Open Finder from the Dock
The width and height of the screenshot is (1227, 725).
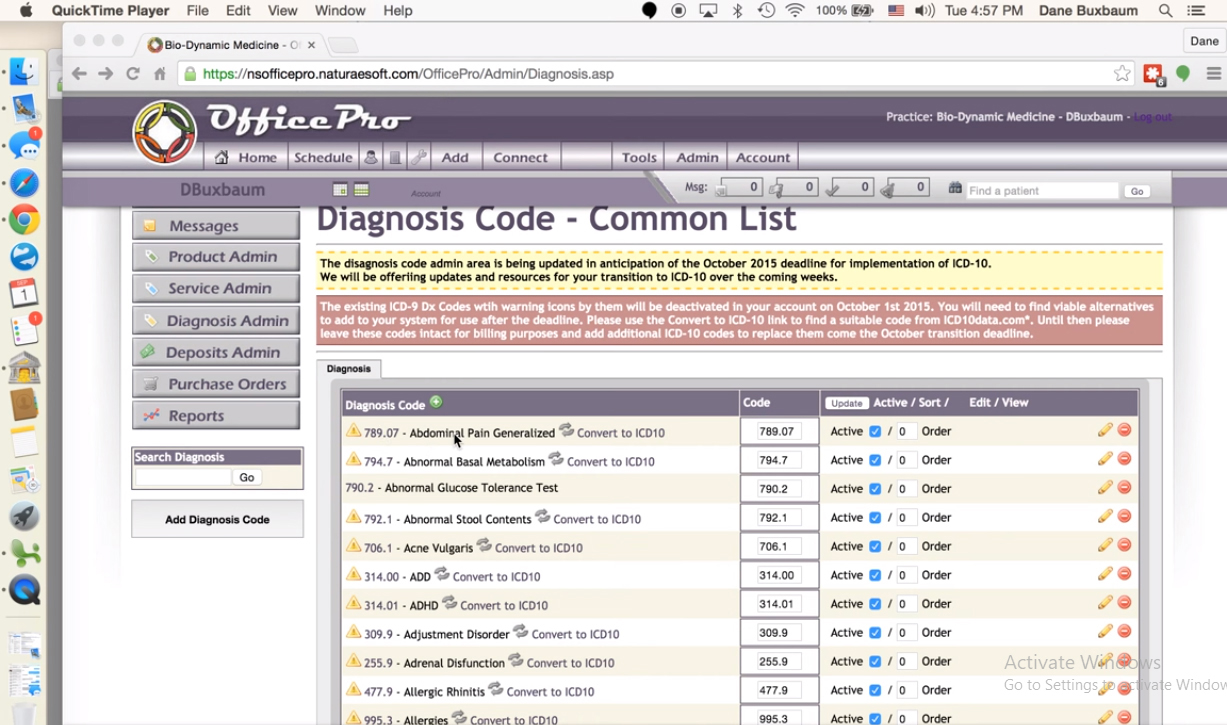coord(24,72)
